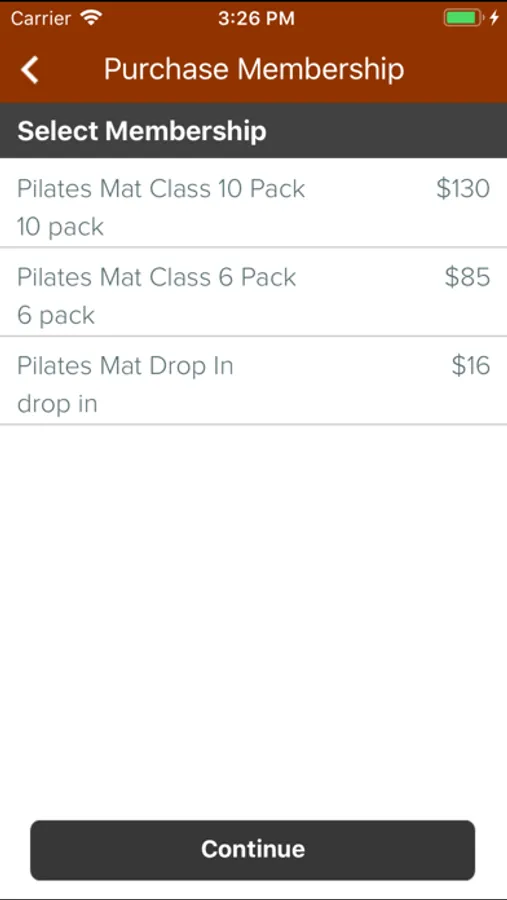The image size is (507, 900).
Task: Select Pilates Mat Class 6 Pack membership
Action: click(x=253, y=292)
